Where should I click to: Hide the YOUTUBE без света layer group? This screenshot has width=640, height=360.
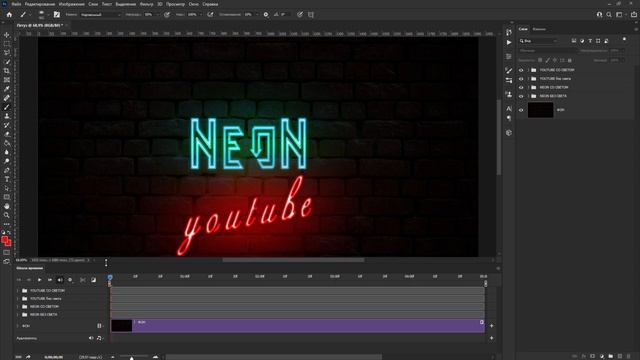coord(521,79)
